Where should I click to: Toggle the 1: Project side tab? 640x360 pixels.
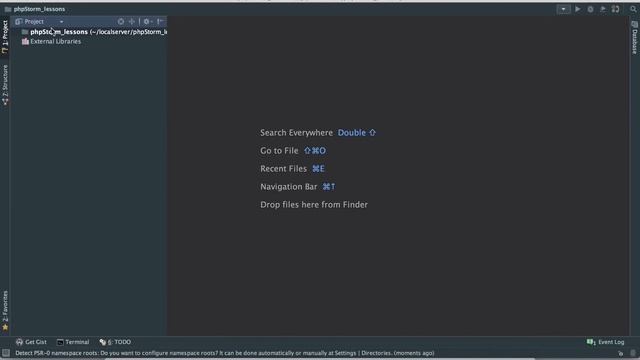tap(5, 37)
